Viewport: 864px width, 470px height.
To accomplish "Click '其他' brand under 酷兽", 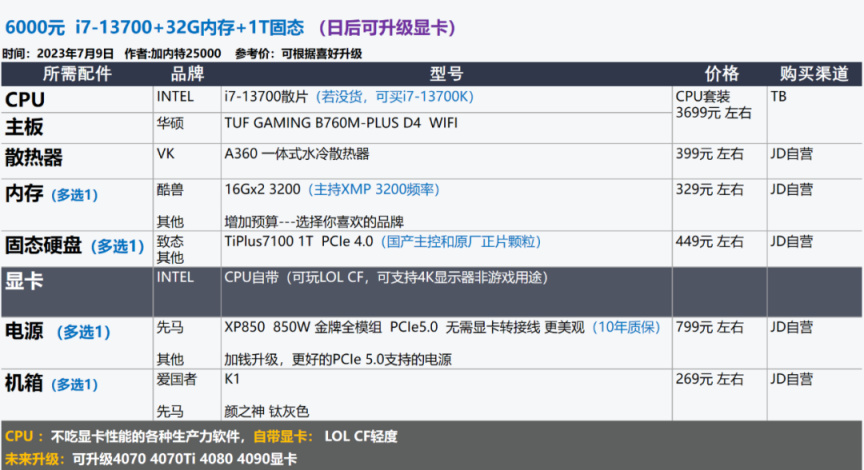I will coord(170,222).
